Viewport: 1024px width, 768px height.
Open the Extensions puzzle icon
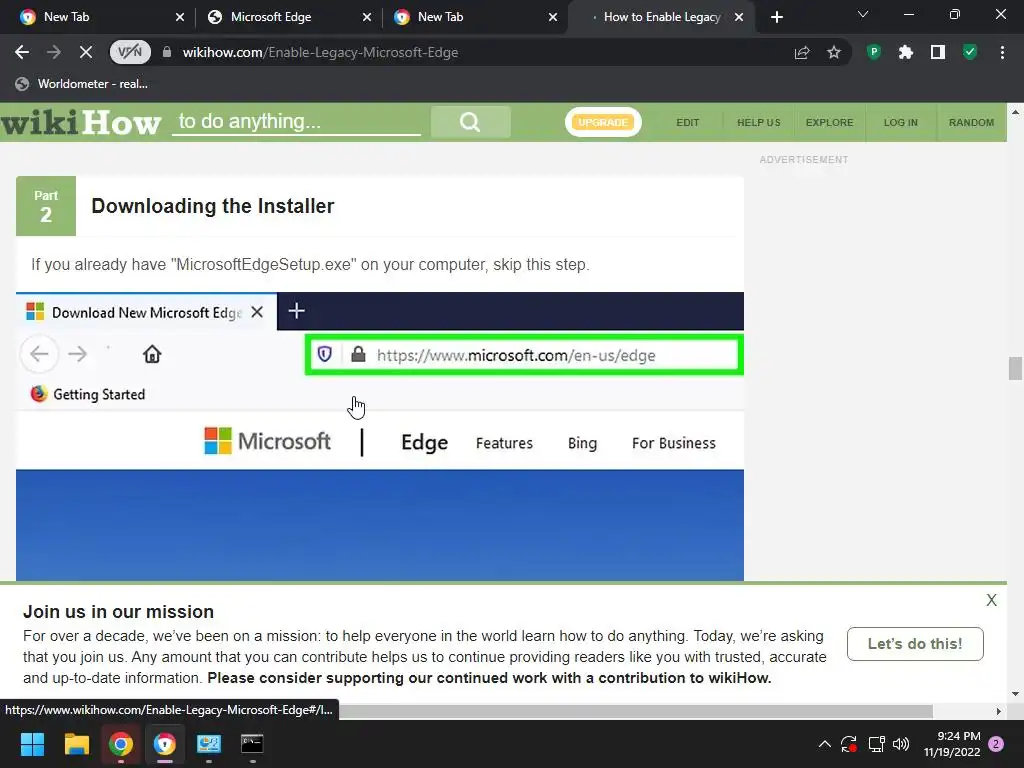click(x=905, y=52)
